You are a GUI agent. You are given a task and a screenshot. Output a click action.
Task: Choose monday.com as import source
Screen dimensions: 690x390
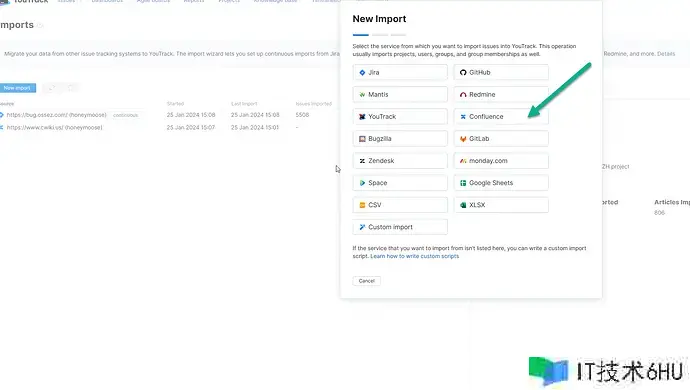coord(501,161)
